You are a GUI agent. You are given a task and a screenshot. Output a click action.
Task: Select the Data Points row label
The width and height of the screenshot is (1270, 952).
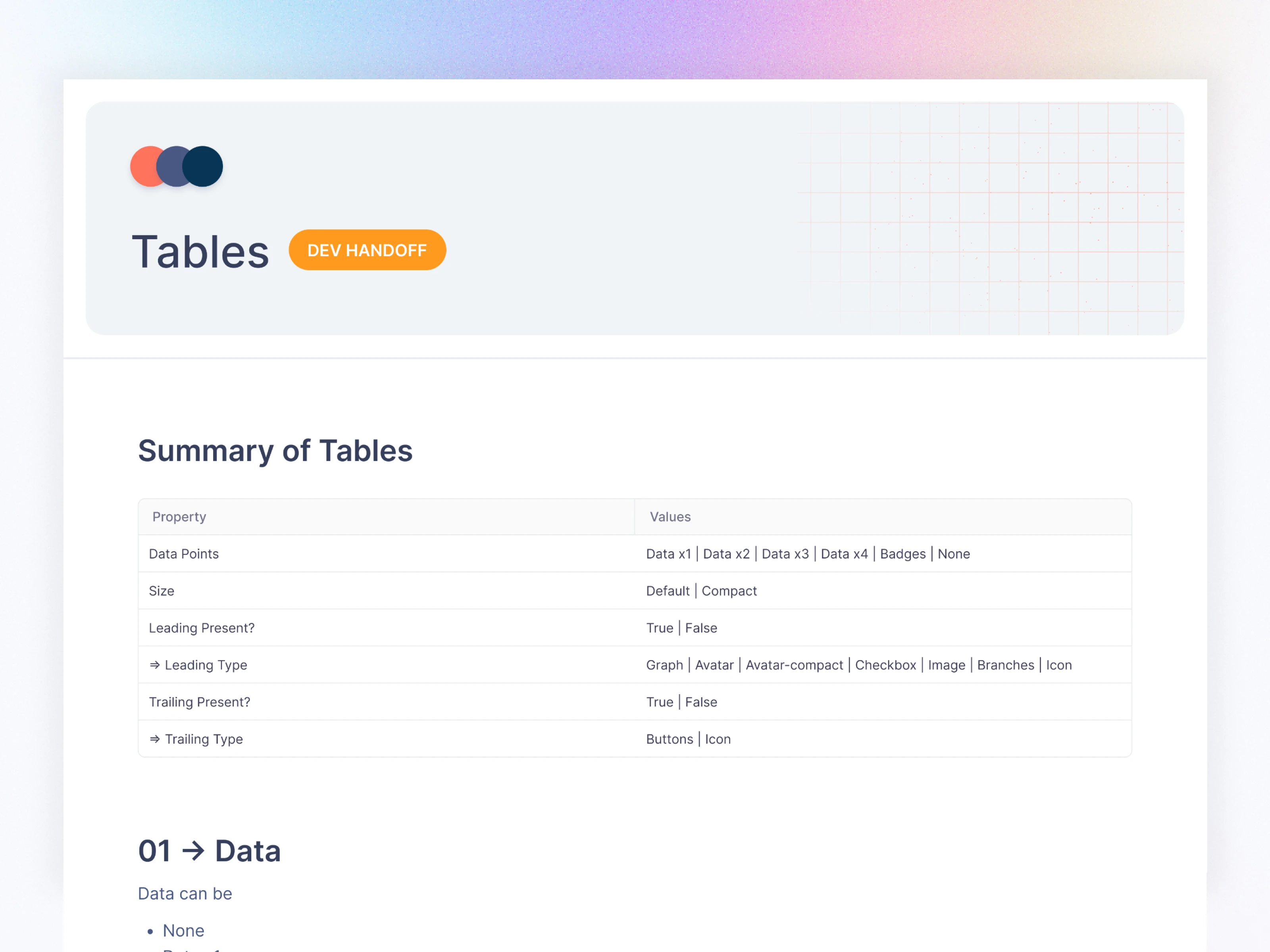point(184,554)
